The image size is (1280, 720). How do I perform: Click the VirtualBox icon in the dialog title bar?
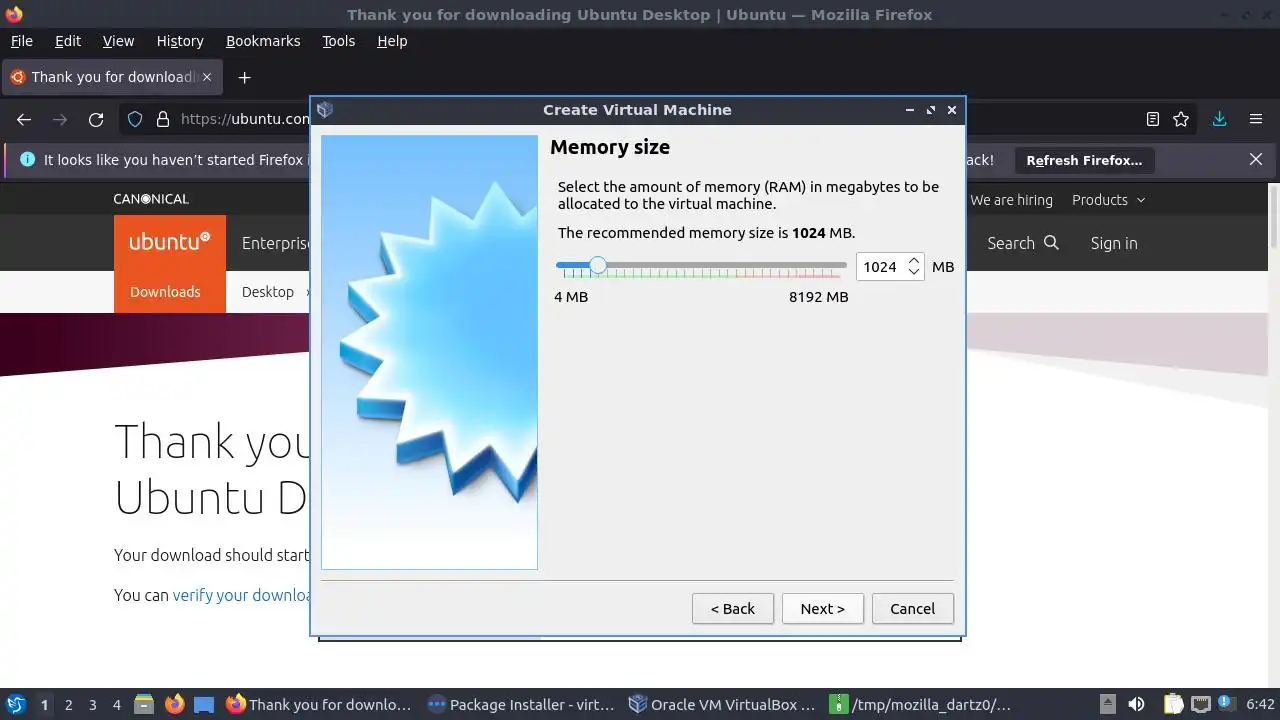coord(325,110)
